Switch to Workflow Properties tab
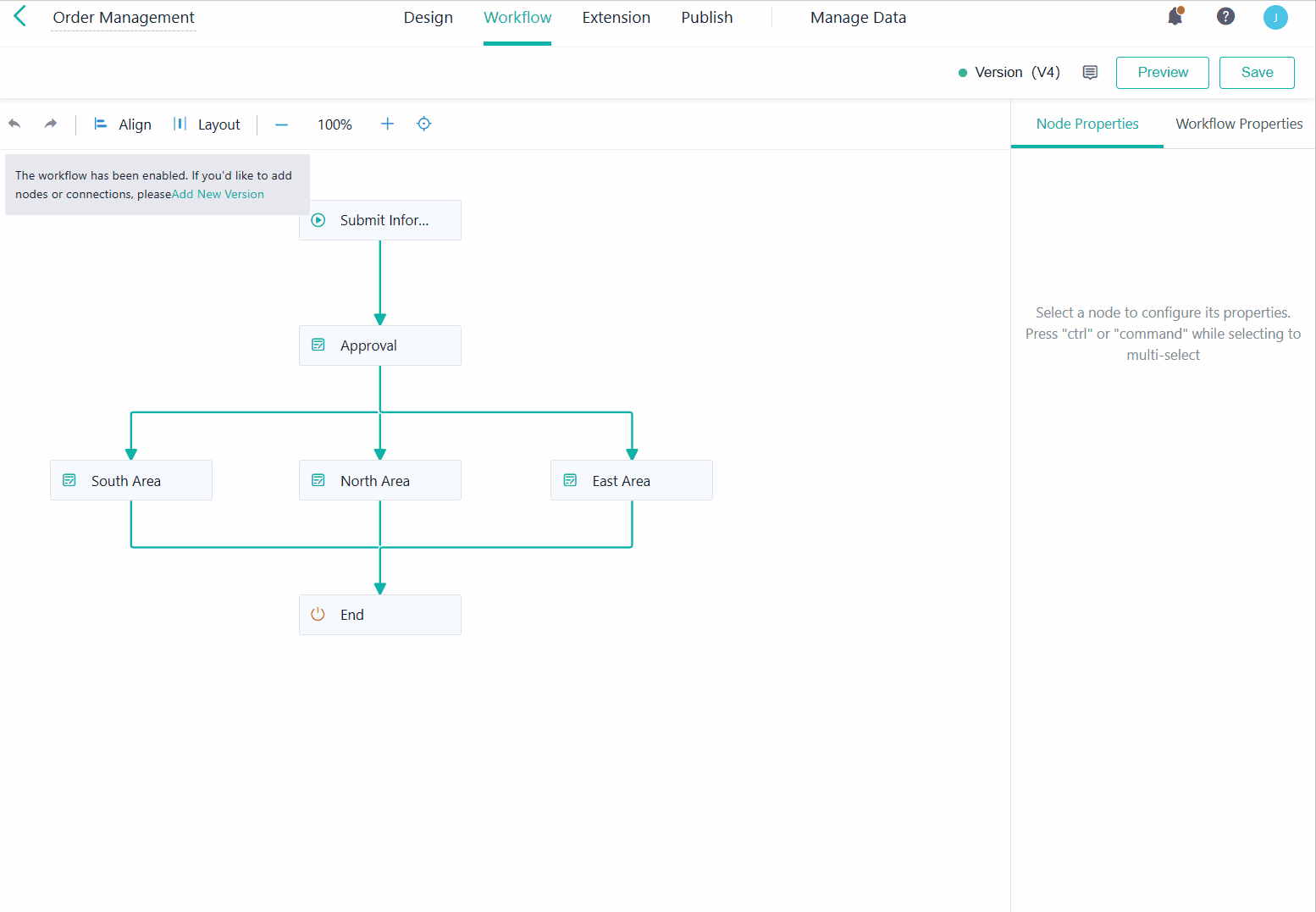The height and width of the screenshot is (912, 1316). (x=1238, y=124)
